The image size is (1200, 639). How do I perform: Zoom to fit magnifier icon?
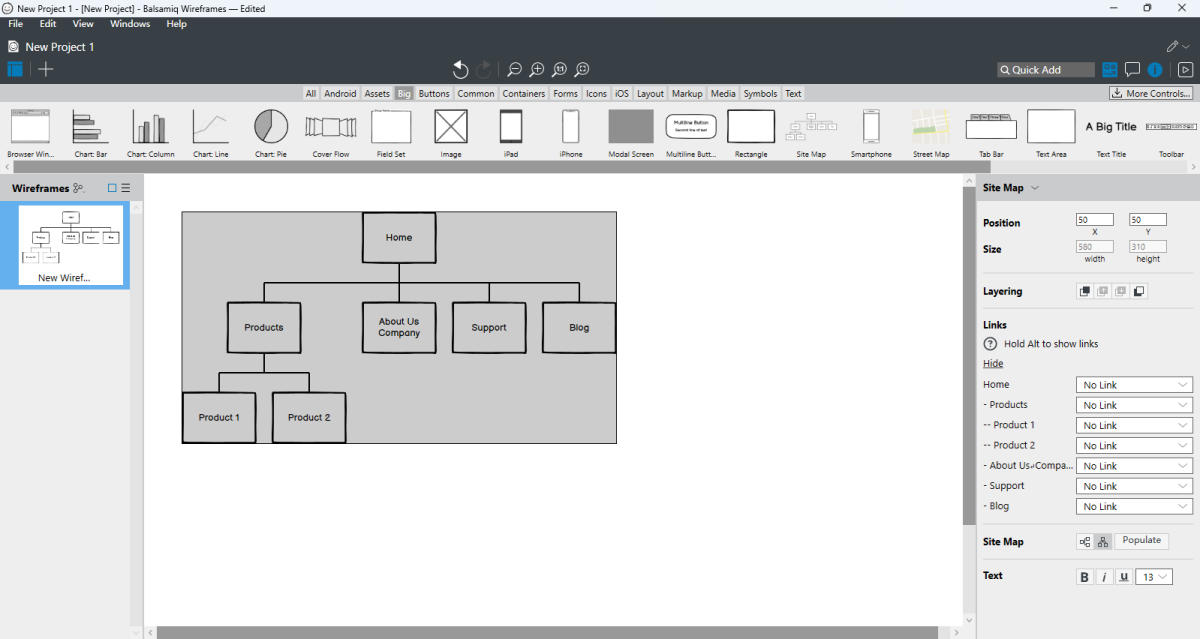tap(582, 69)
